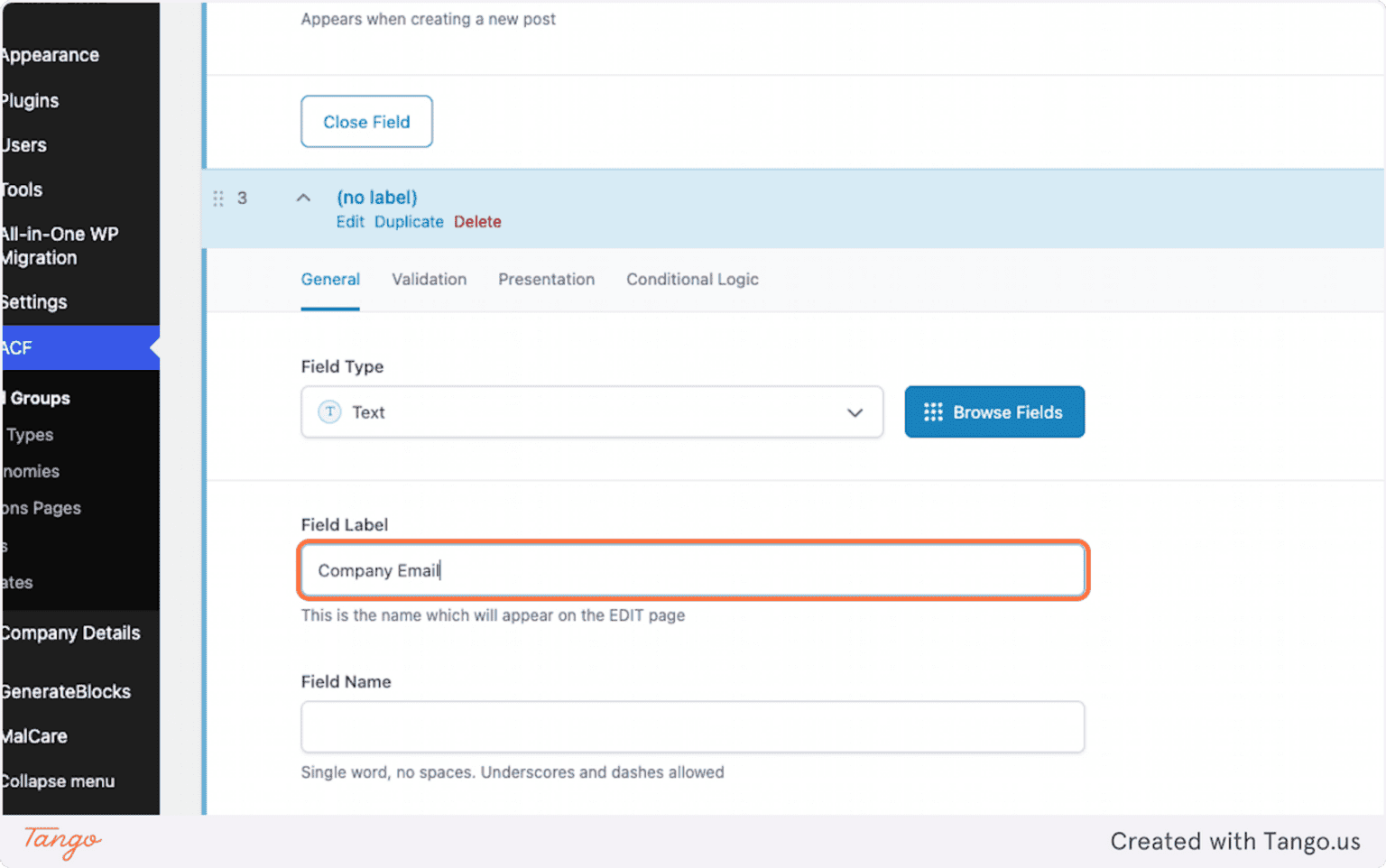
Task: Click the Browse Fields button
Action: pos(994,411)
